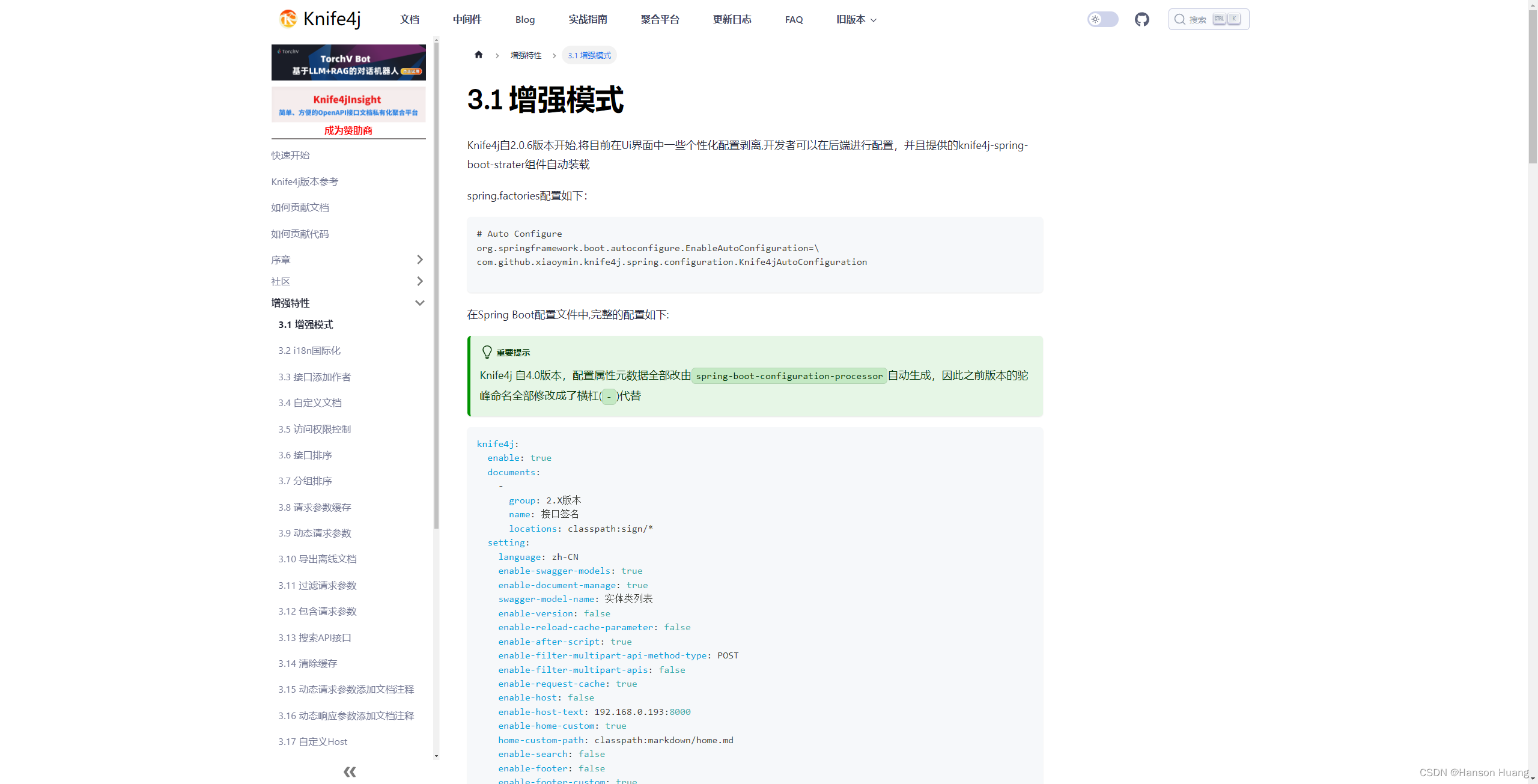Image resolution: width=1538 pixels, height=784 pixels.
Task: Toggle the dark mode switch
Action: (1102, 19)
